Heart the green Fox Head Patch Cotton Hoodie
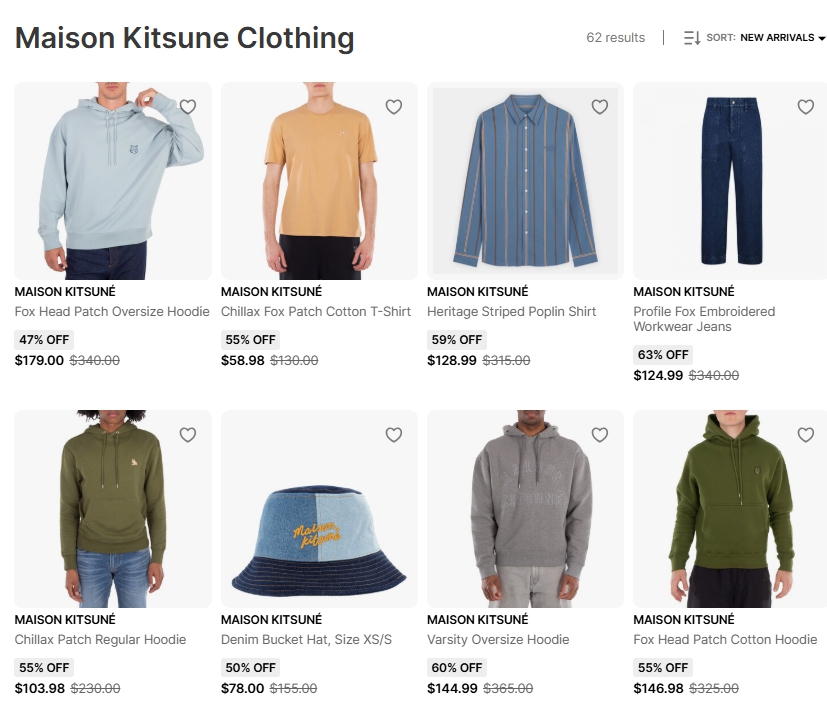 coord(805,435)
